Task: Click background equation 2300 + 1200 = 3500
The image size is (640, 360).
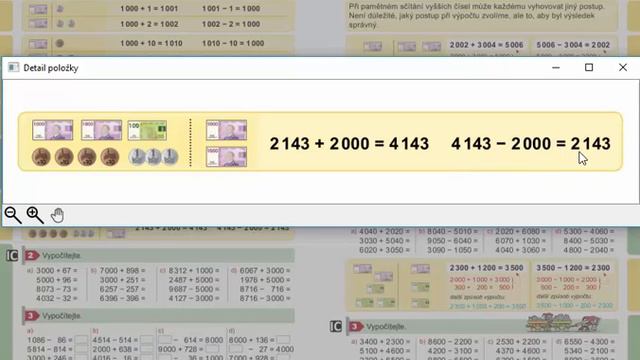Action: click(486, 268)
